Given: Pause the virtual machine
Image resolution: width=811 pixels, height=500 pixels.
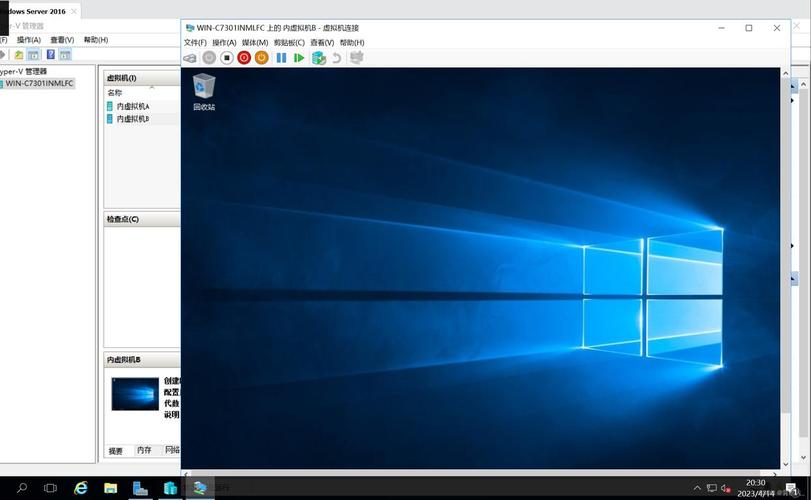Looking at the screenshot, I should [x=281, y=58].
